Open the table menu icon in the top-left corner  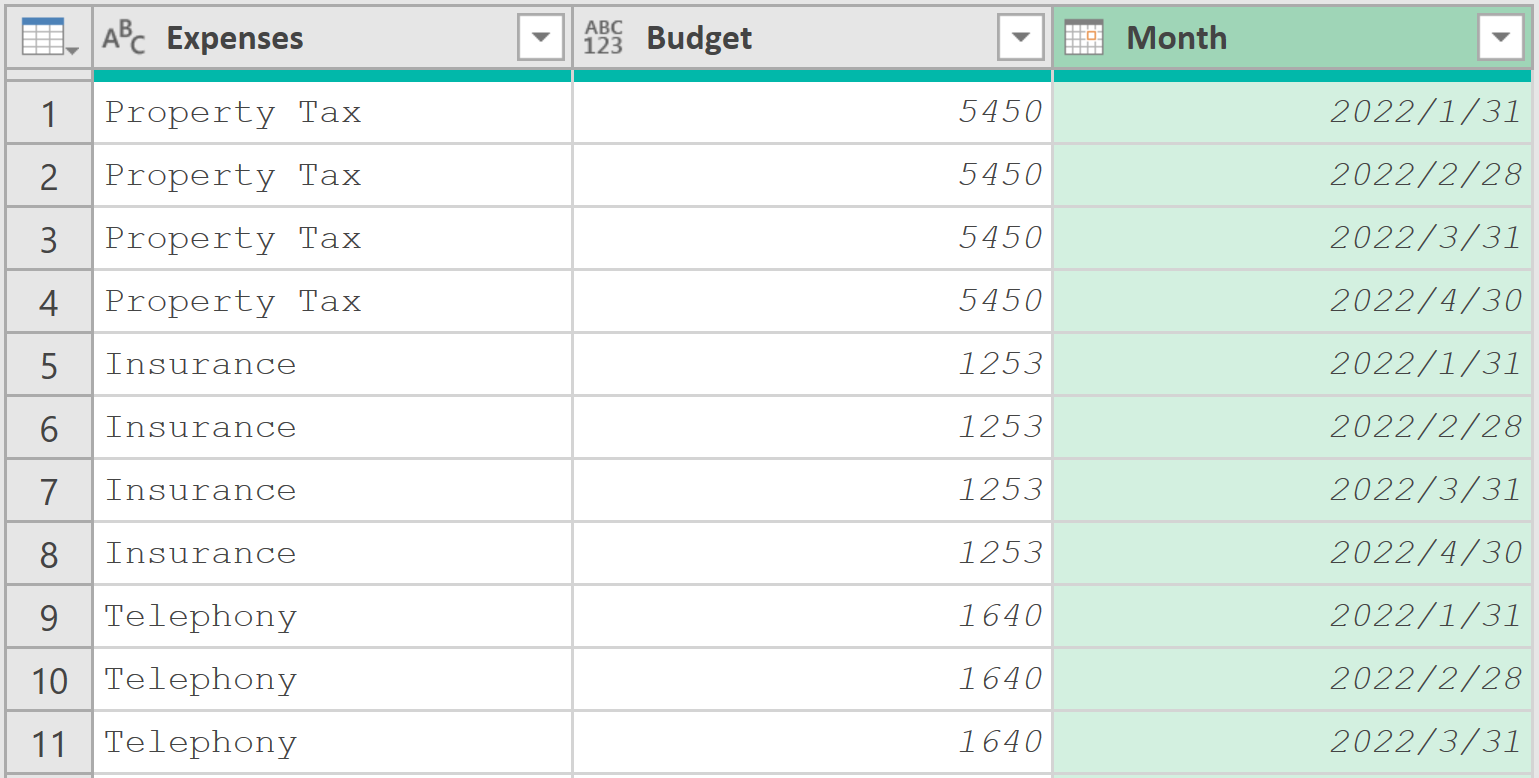pos(49,37)
